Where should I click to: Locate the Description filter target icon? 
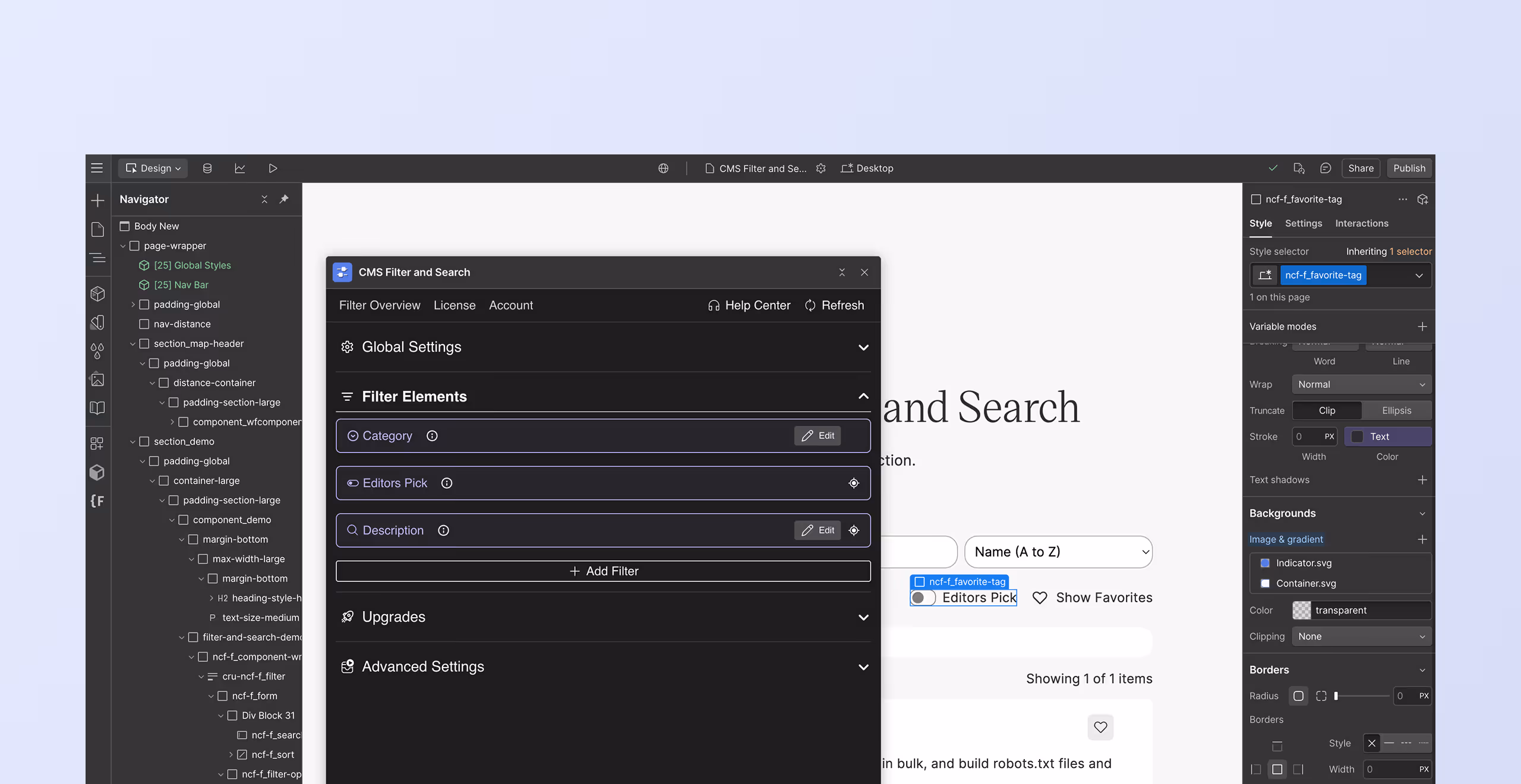click(x=854, y=530)
